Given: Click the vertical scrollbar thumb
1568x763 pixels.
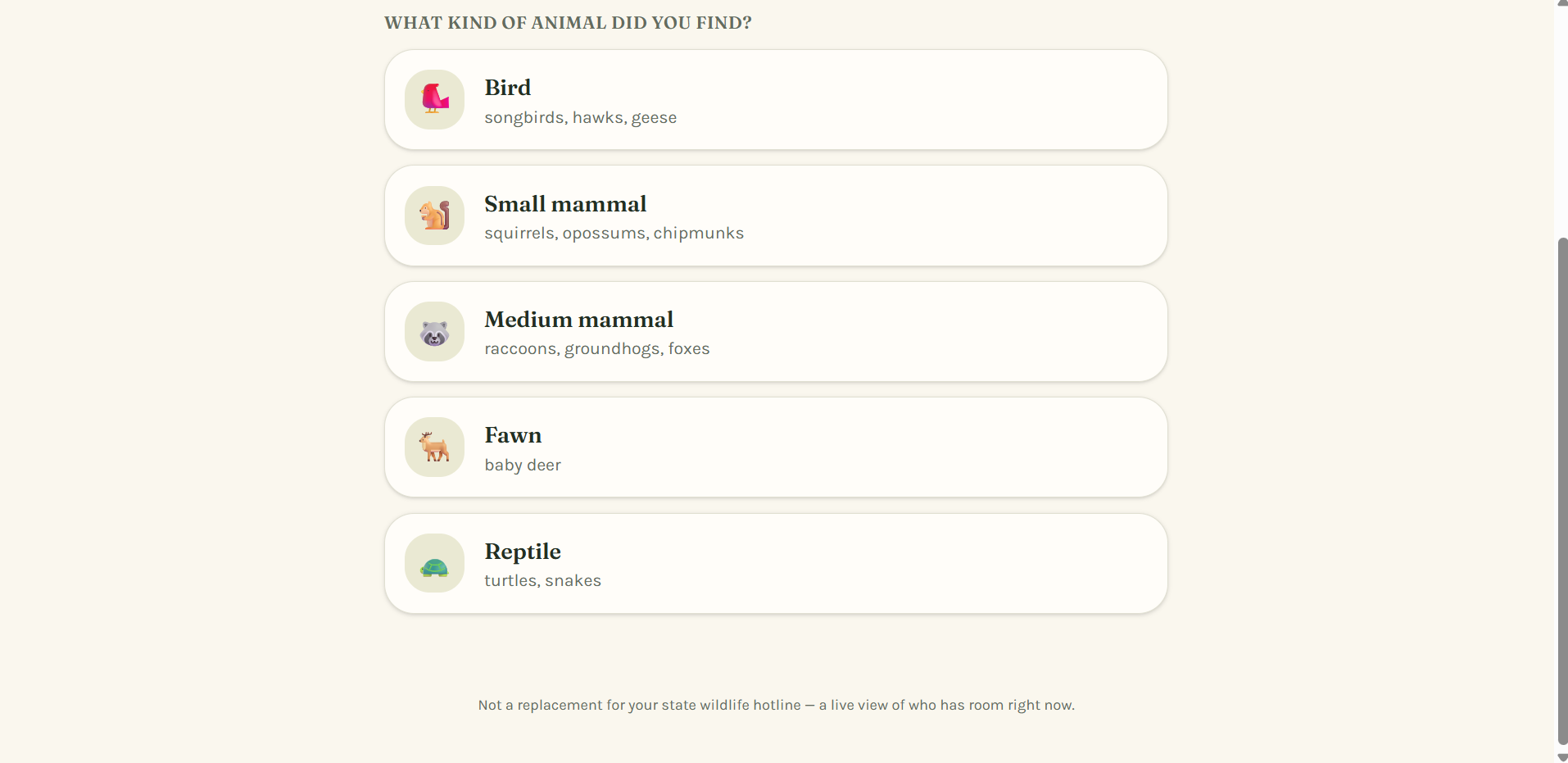Looking at the screenshot, I should [1561, 490].
